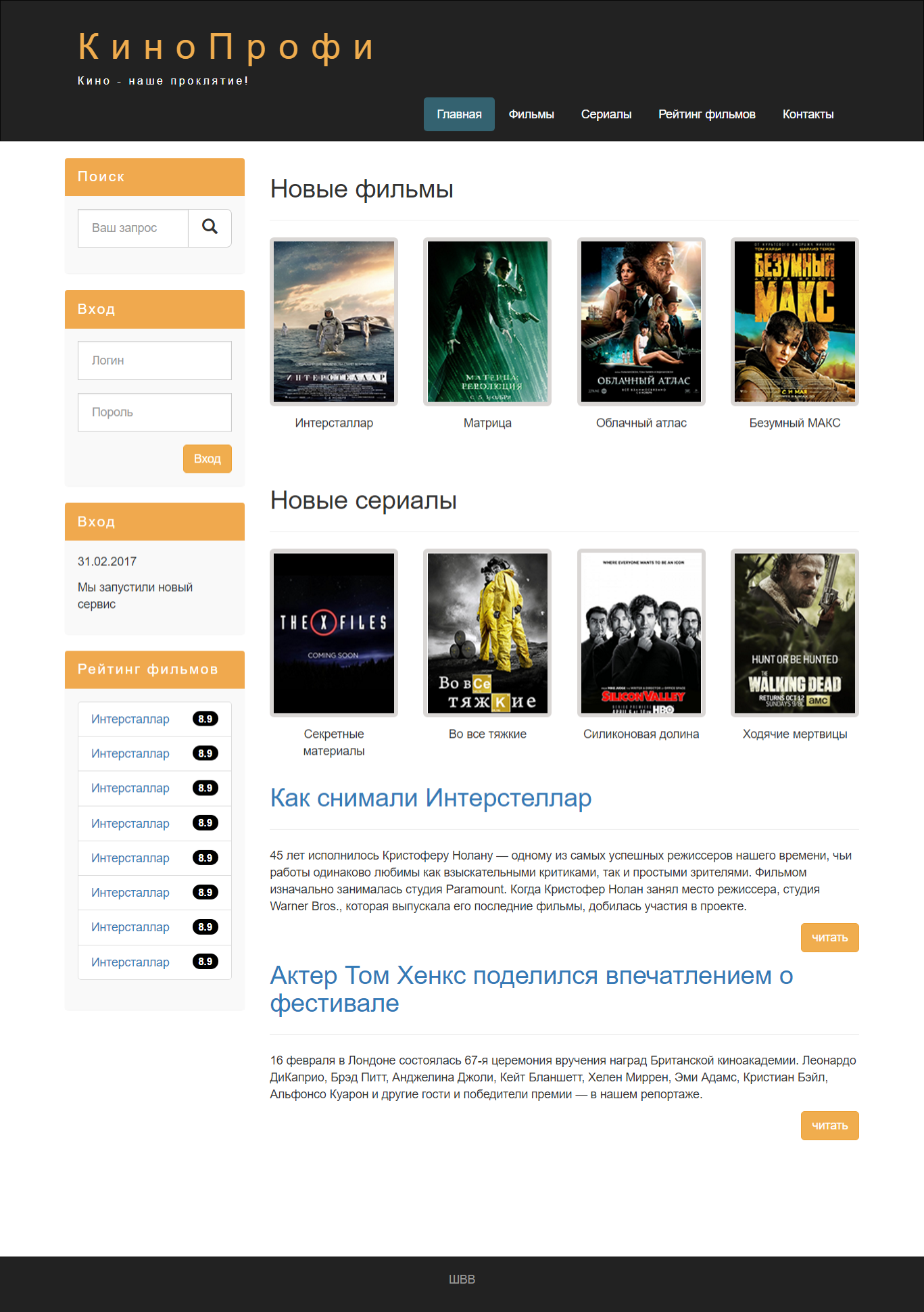Open the Безумный МАКС movie poster
Viewport: 924px width, 1312px height.
pos(795,322)
